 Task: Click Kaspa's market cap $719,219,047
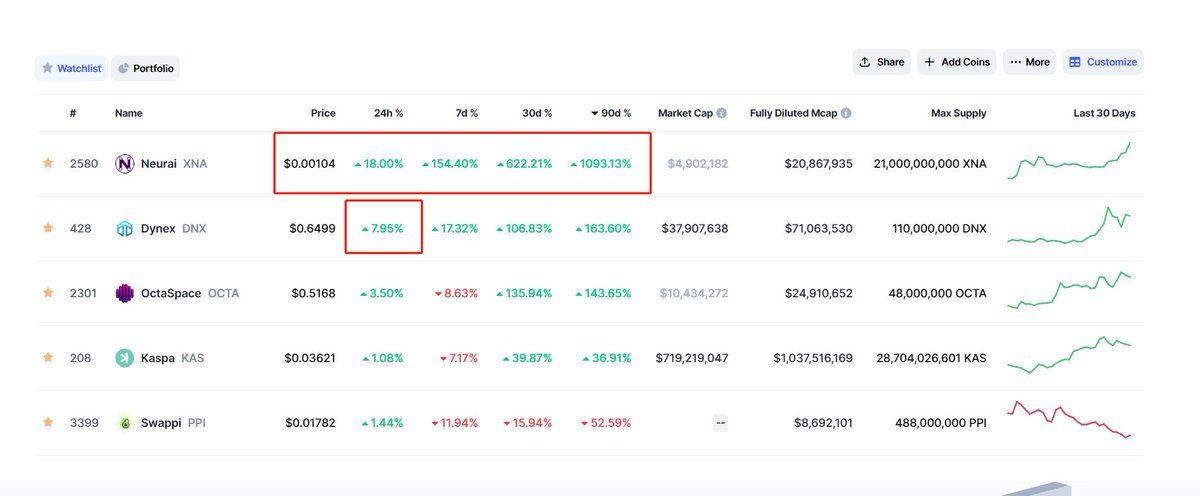point(692,358)
